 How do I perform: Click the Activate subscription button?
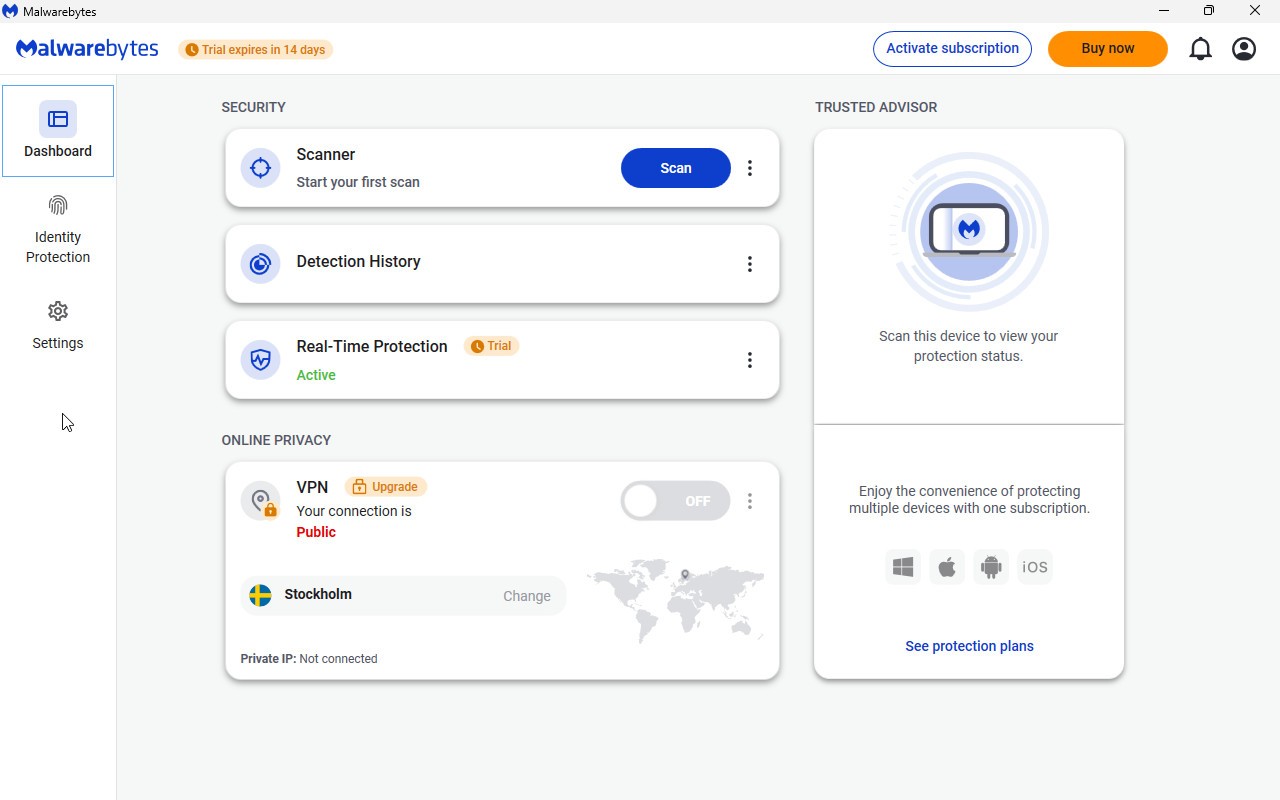(952, 49)
